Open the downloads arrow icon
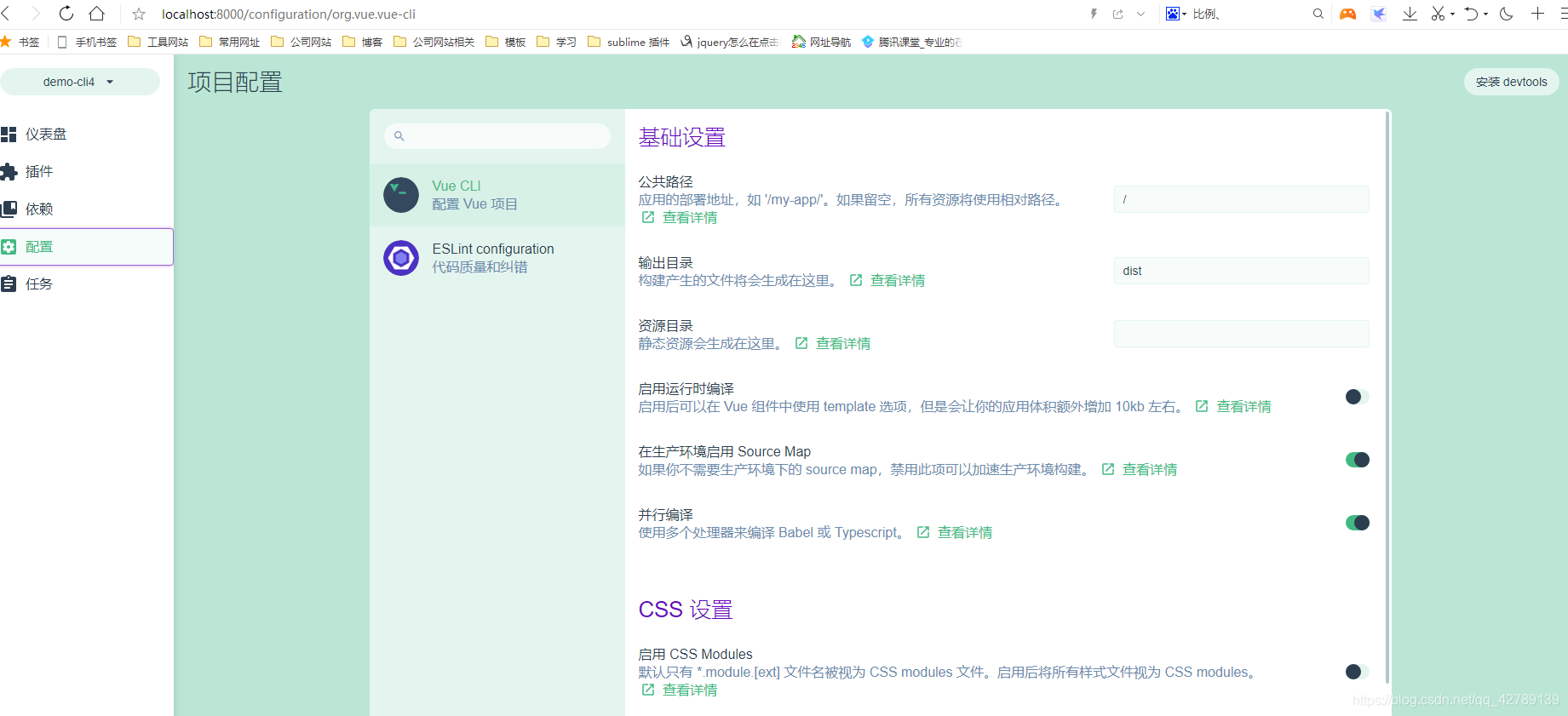1568x716 pixels. point(1410,14)
